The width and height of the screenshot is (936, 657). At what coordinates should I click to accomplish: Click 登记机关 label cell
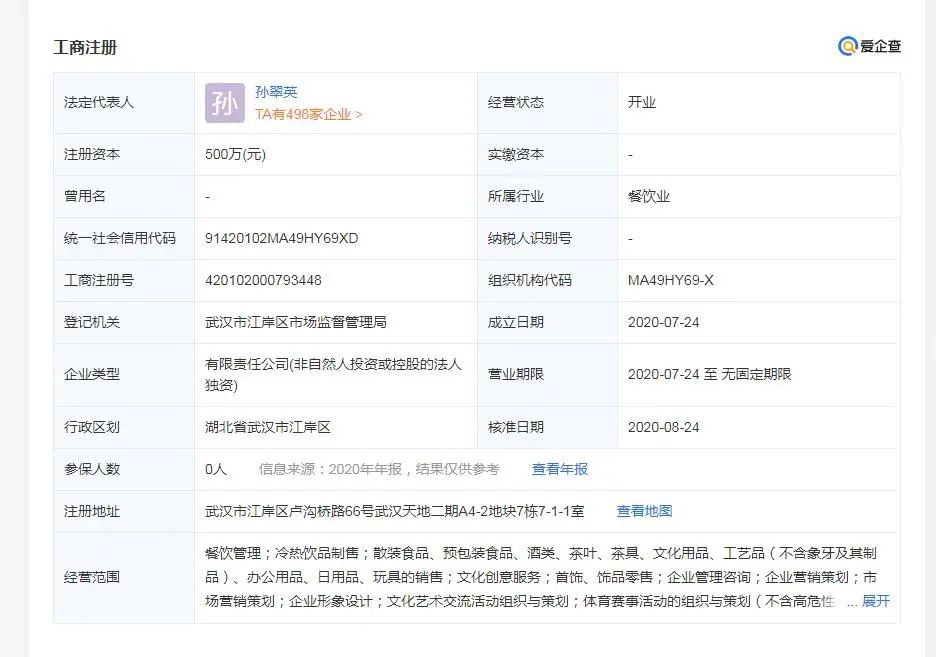(x=124, y=322)
